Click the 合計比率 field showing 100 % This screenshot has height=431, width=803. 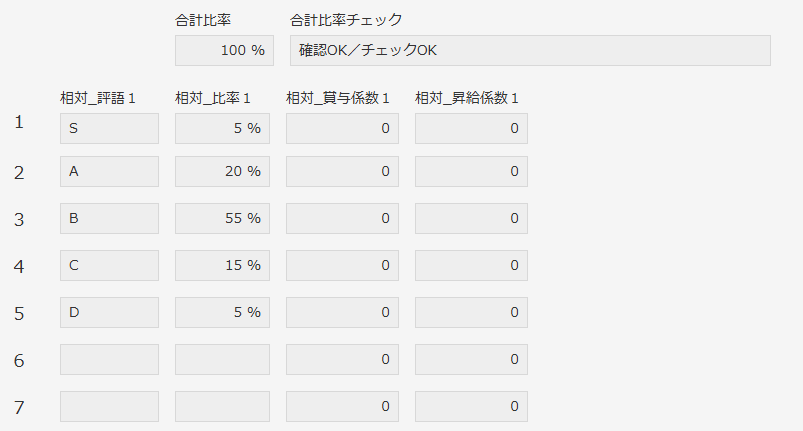(224, 50)
